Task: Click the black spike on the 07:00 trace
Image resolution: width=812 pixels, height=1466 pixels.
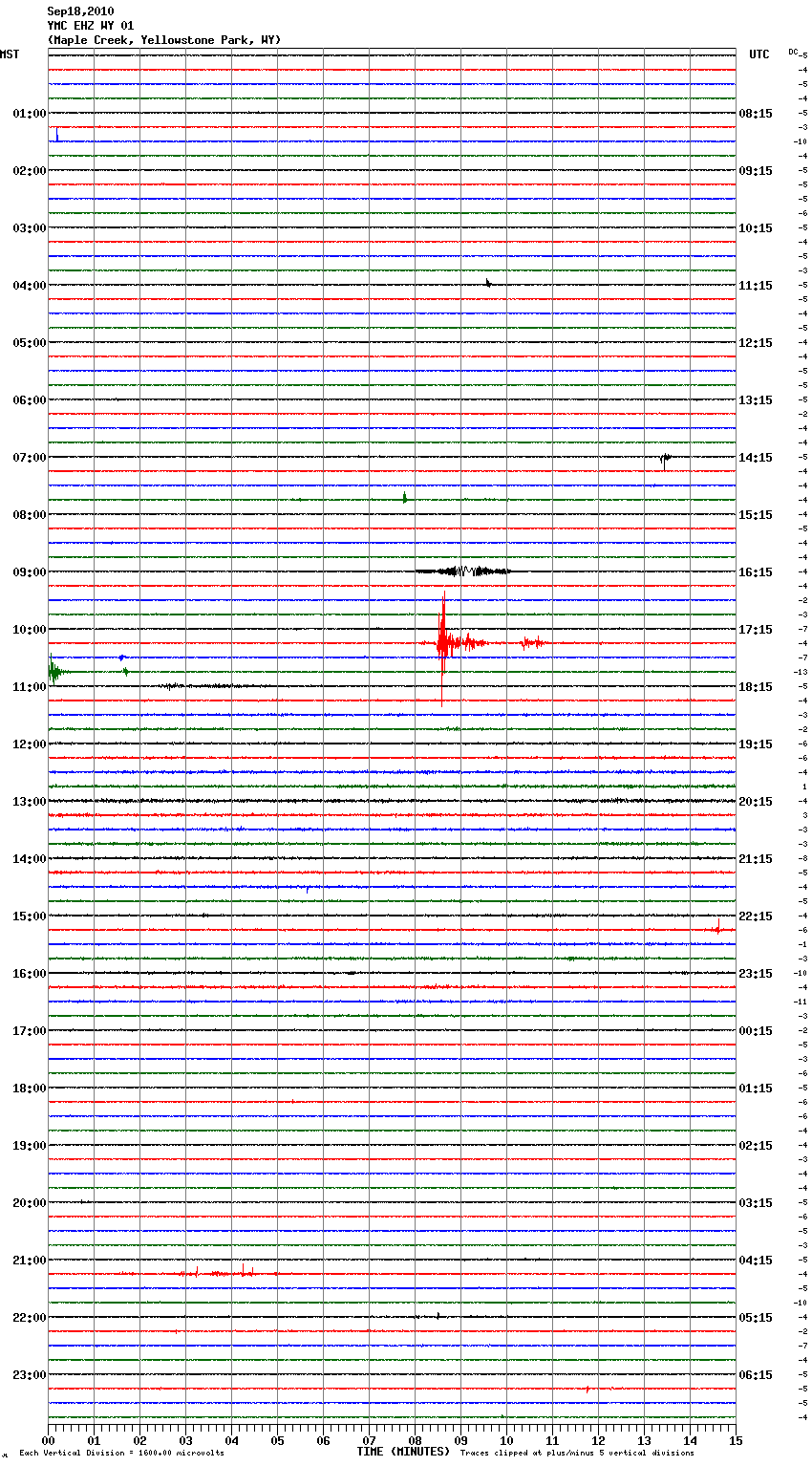Action: [665, 460]
